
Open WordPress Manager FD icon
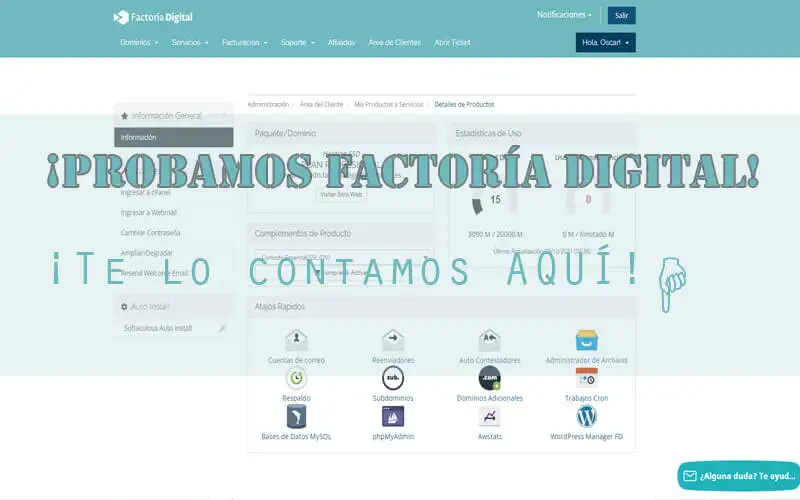click(587, 416)
